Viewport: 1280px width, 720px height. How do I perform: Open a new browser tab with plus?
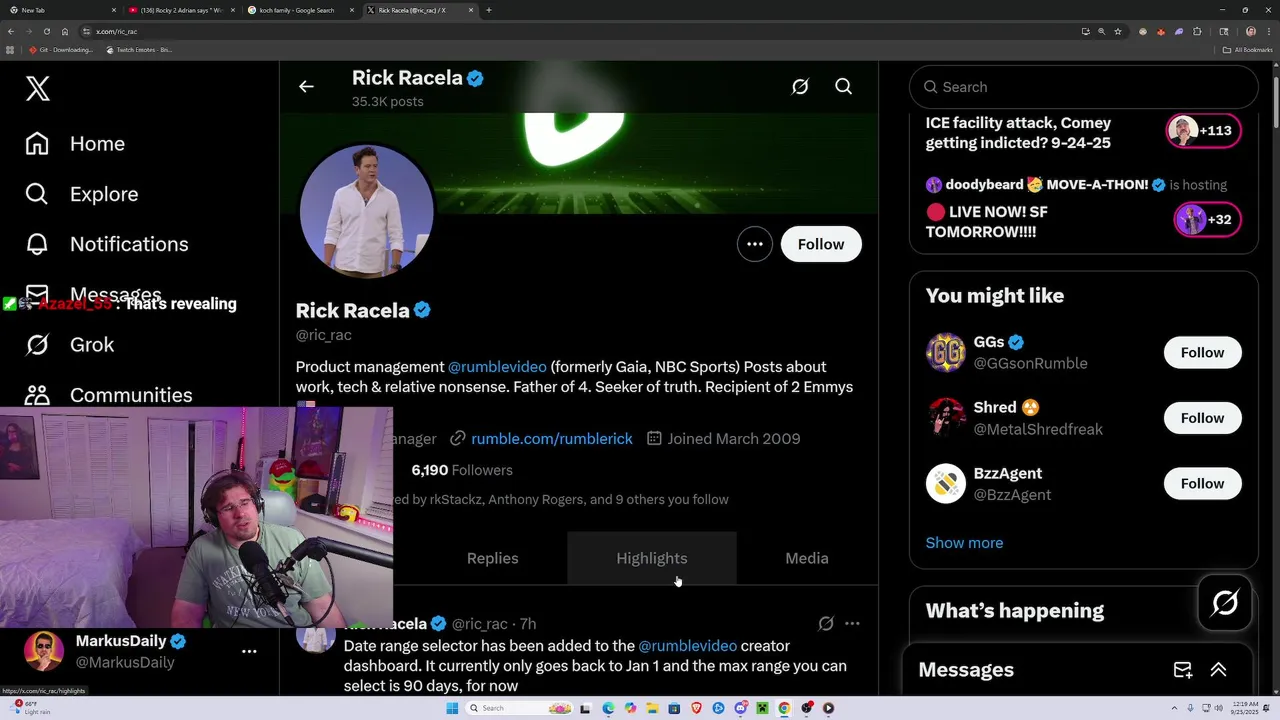[488, 10]
